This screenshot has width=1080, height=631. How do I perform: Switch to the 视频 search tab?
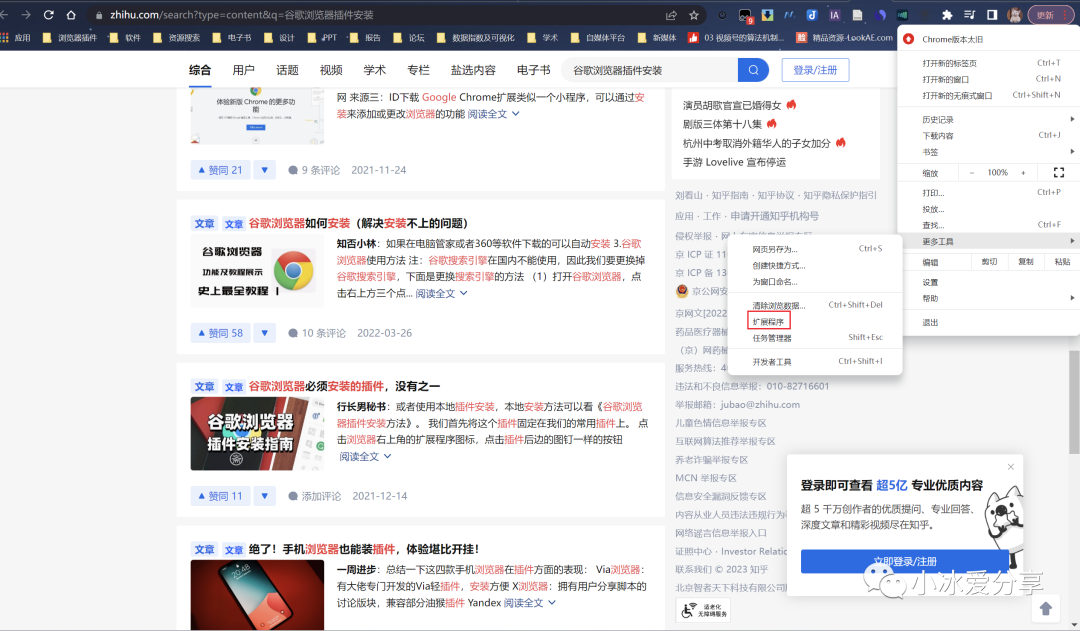point(331,70)
